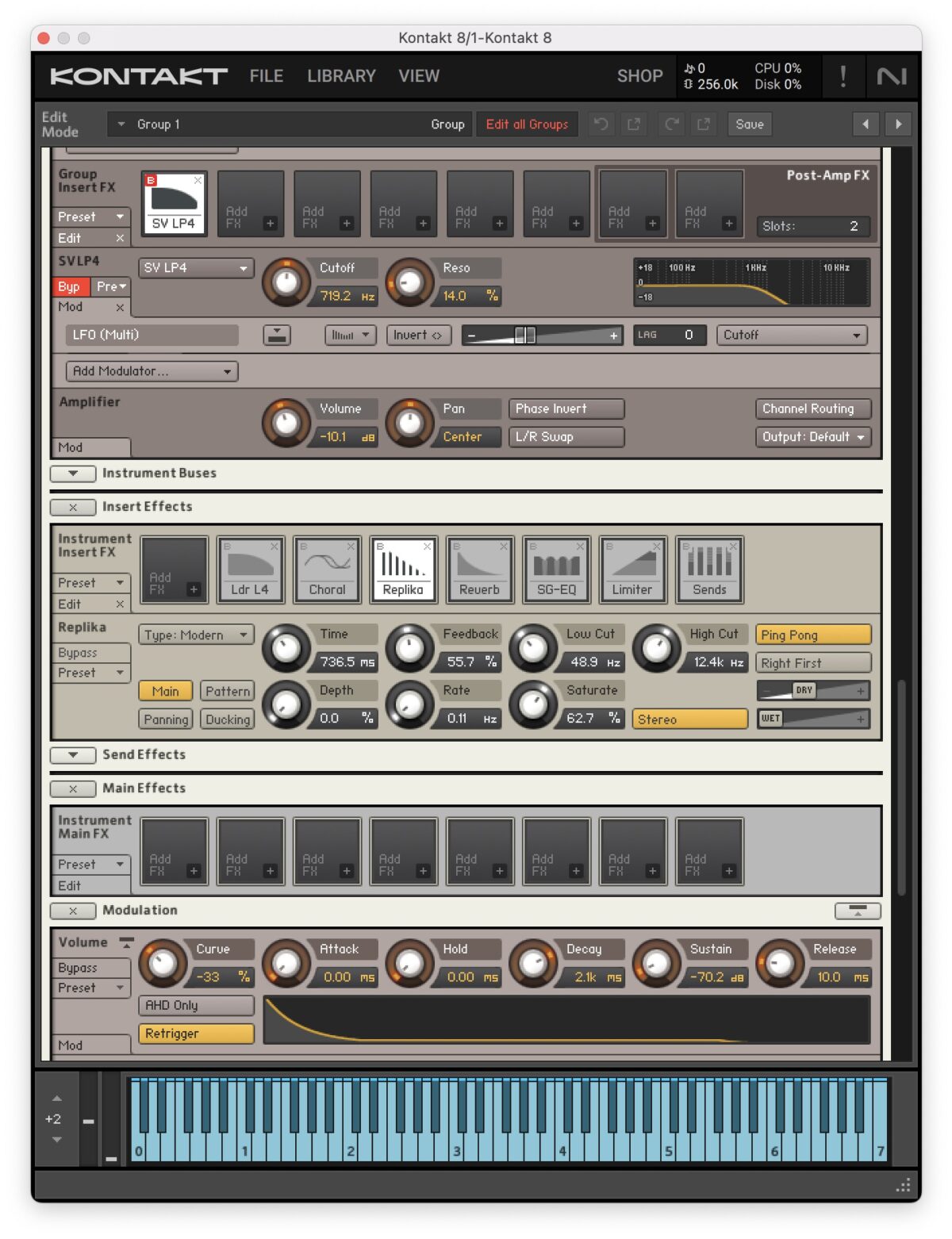Switch to Replika Panning tab

pos(166,719)
